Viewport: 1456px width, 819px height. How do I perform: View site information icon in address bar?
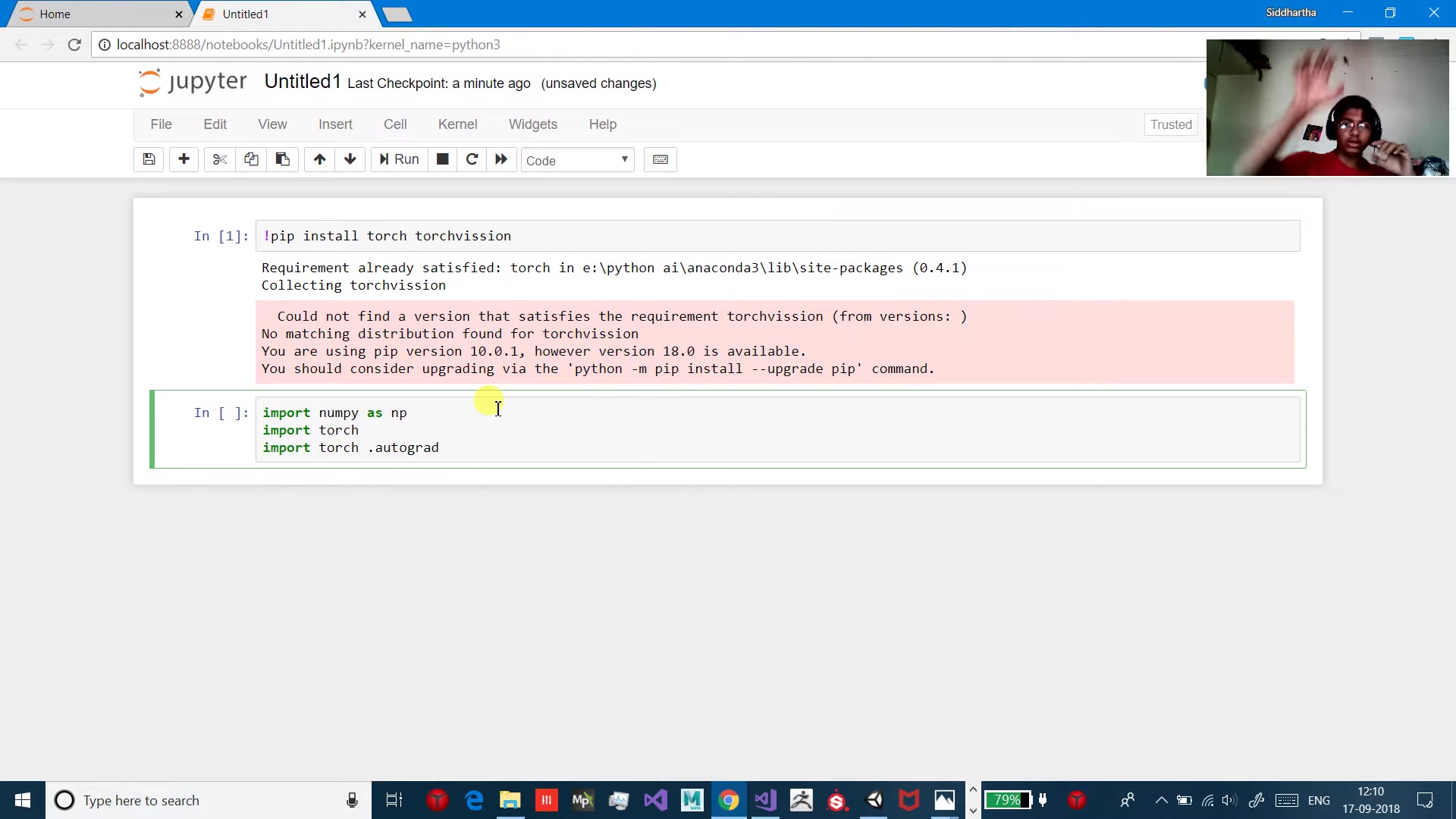pos(105,45)
